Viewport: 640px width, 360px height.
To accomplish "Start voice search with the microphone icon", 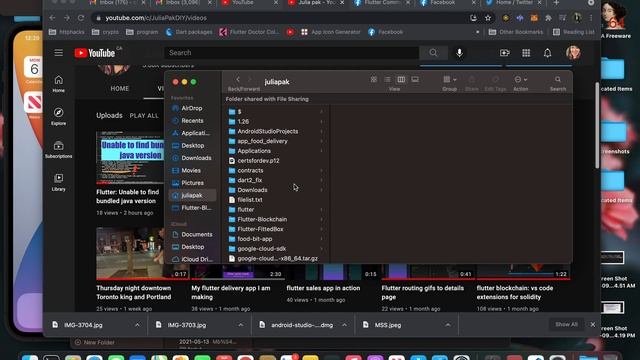I will [x=459, y=53].
